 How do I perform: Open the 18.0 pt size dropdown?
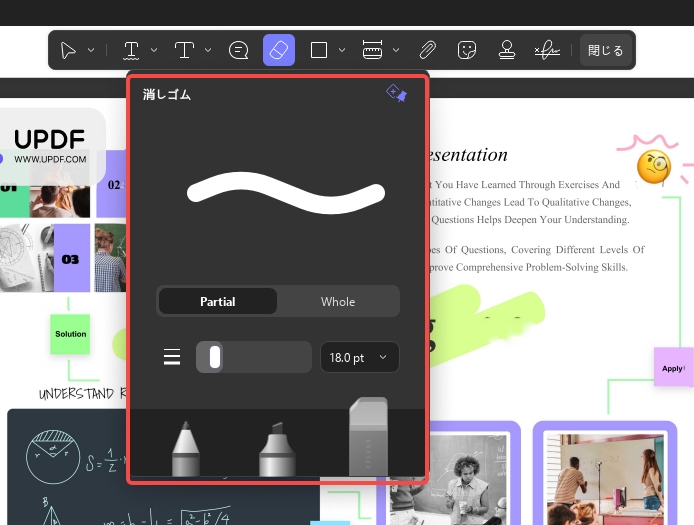coord(359,357)
